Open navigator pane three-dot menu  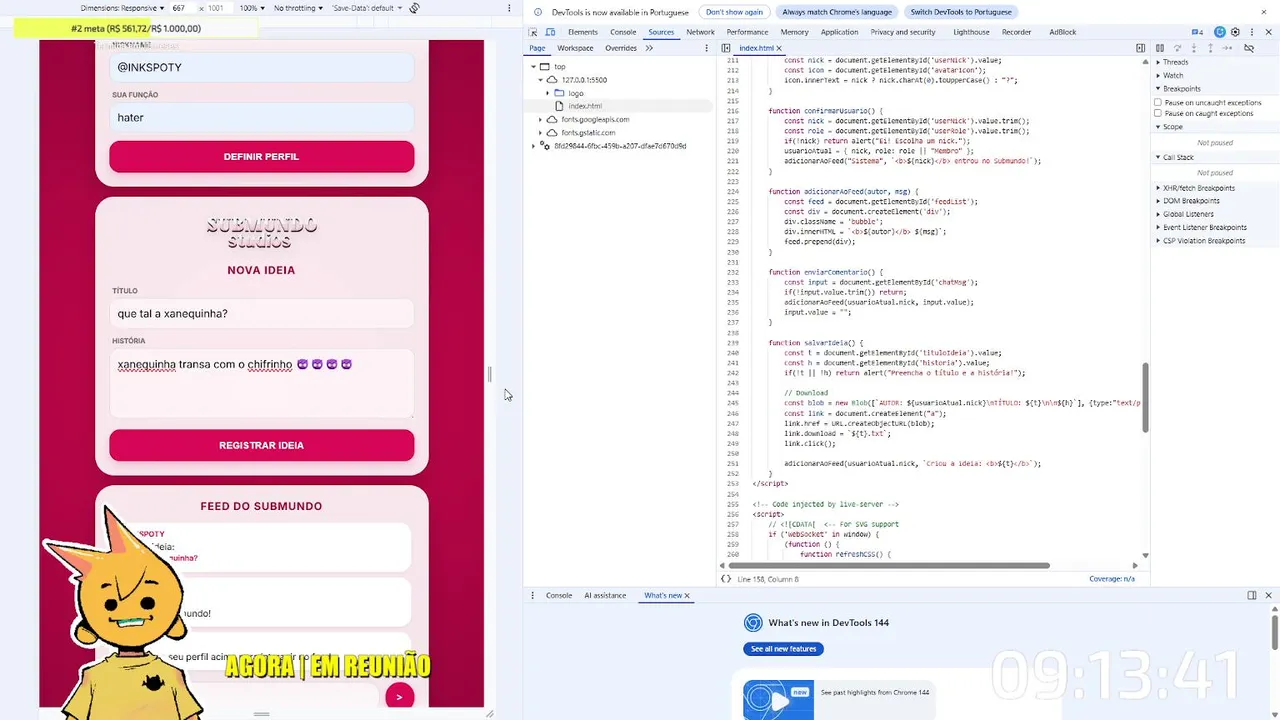pyautogui.click(x=708, y=48)
